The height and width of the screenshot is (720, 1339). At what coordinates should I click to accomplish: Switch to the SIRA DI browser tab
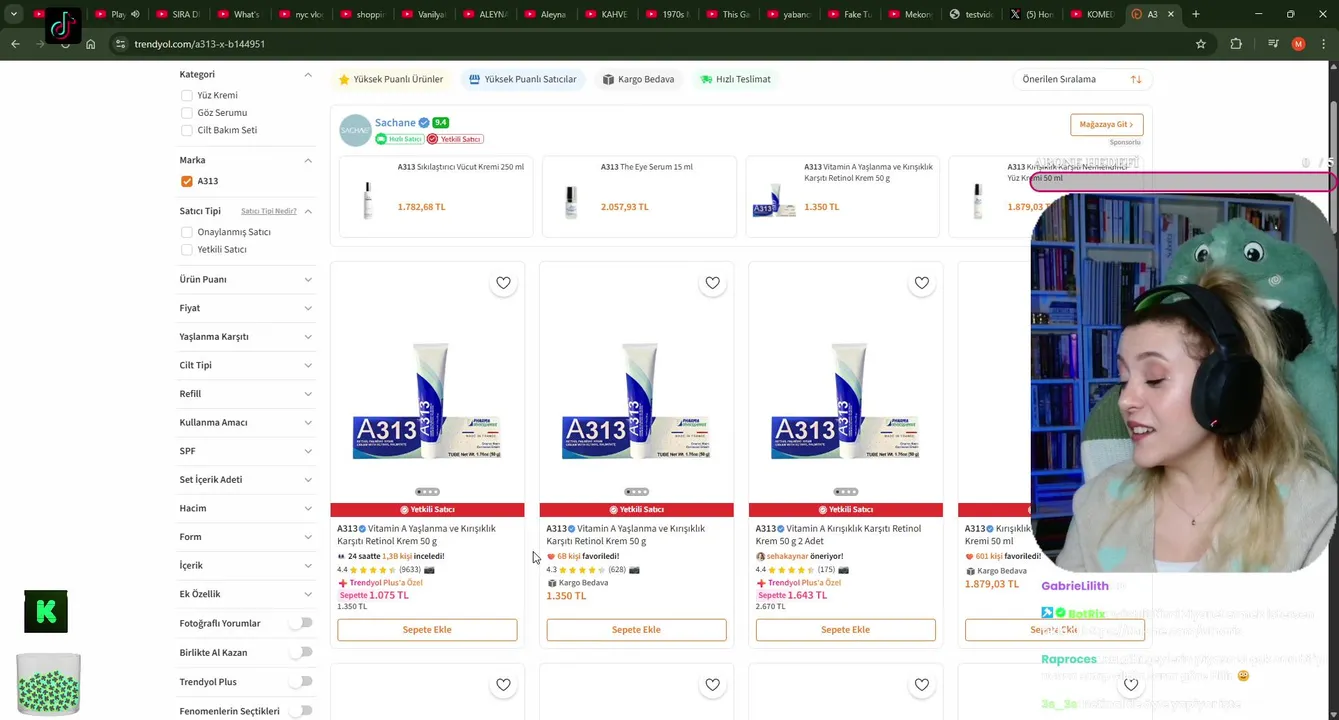[177, 14]
